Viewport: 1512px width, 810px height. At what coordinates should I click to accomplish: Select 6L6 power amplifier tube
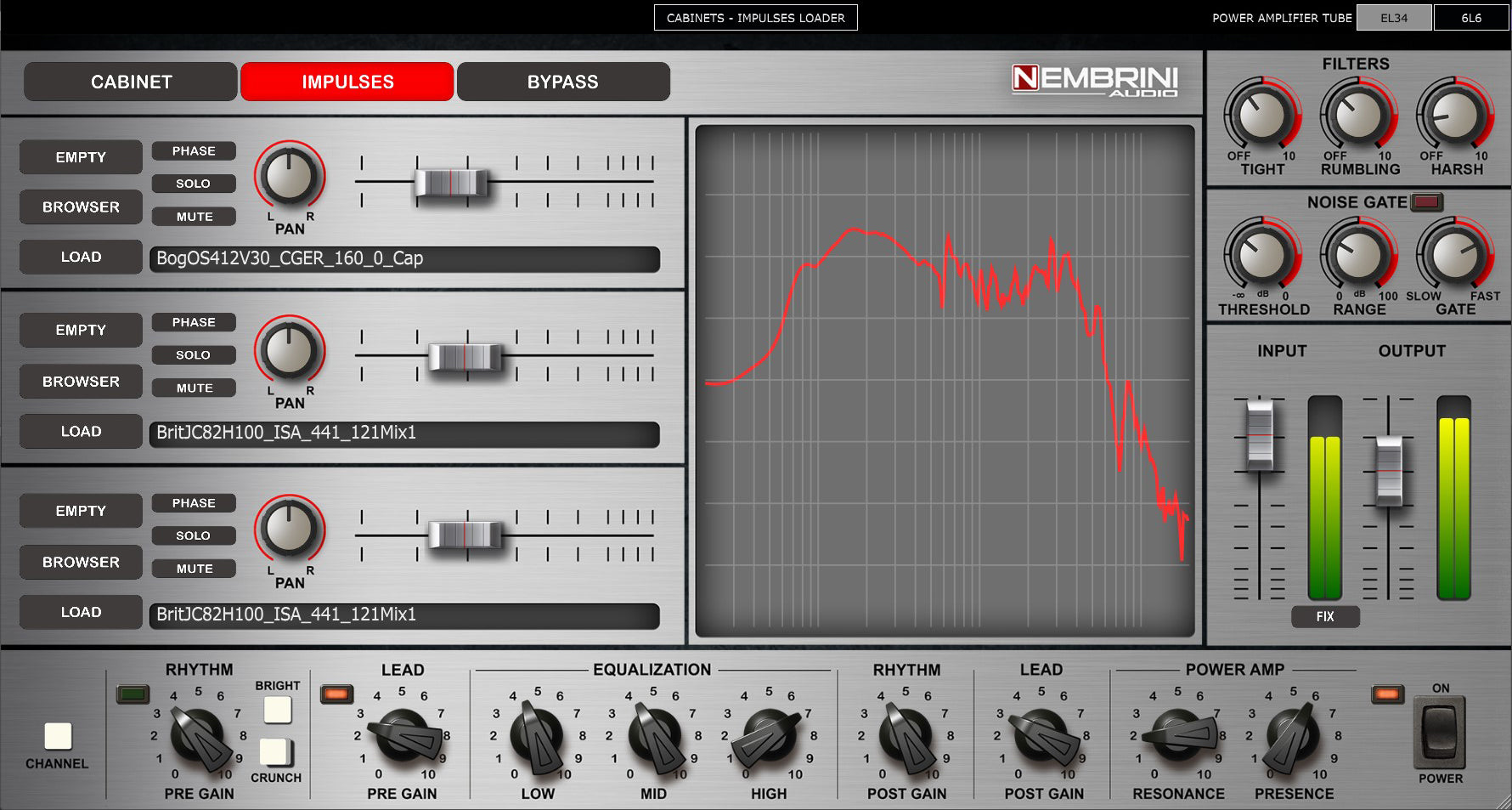point(1471,18)
